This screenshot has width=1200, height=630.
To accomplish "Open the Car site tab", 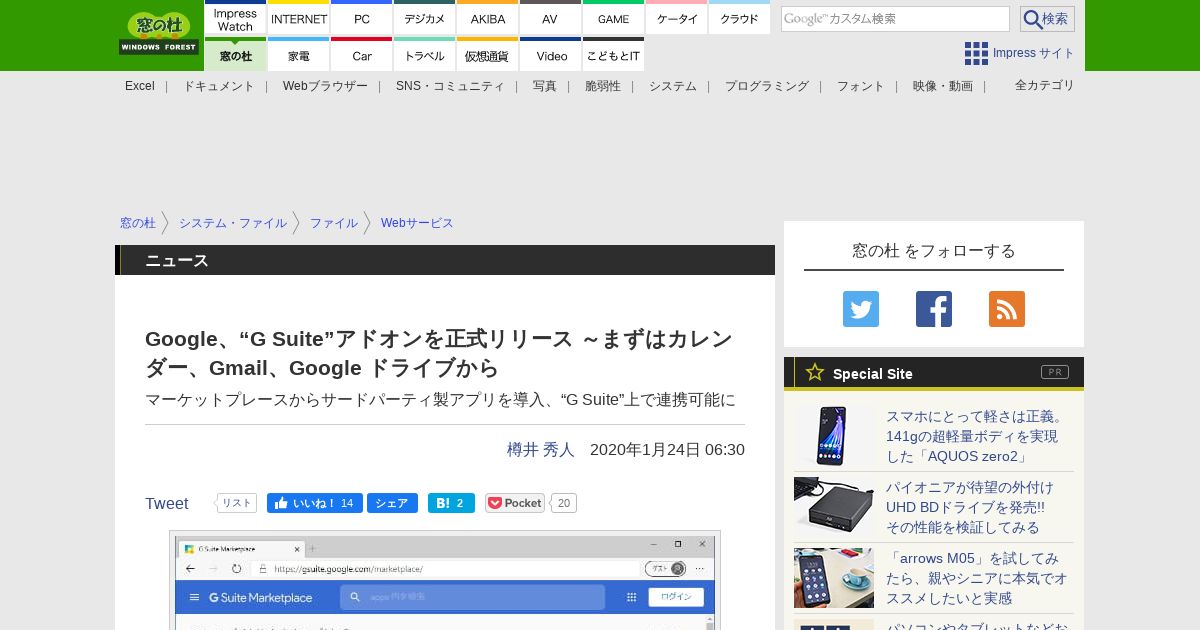I will coord(361,55).
